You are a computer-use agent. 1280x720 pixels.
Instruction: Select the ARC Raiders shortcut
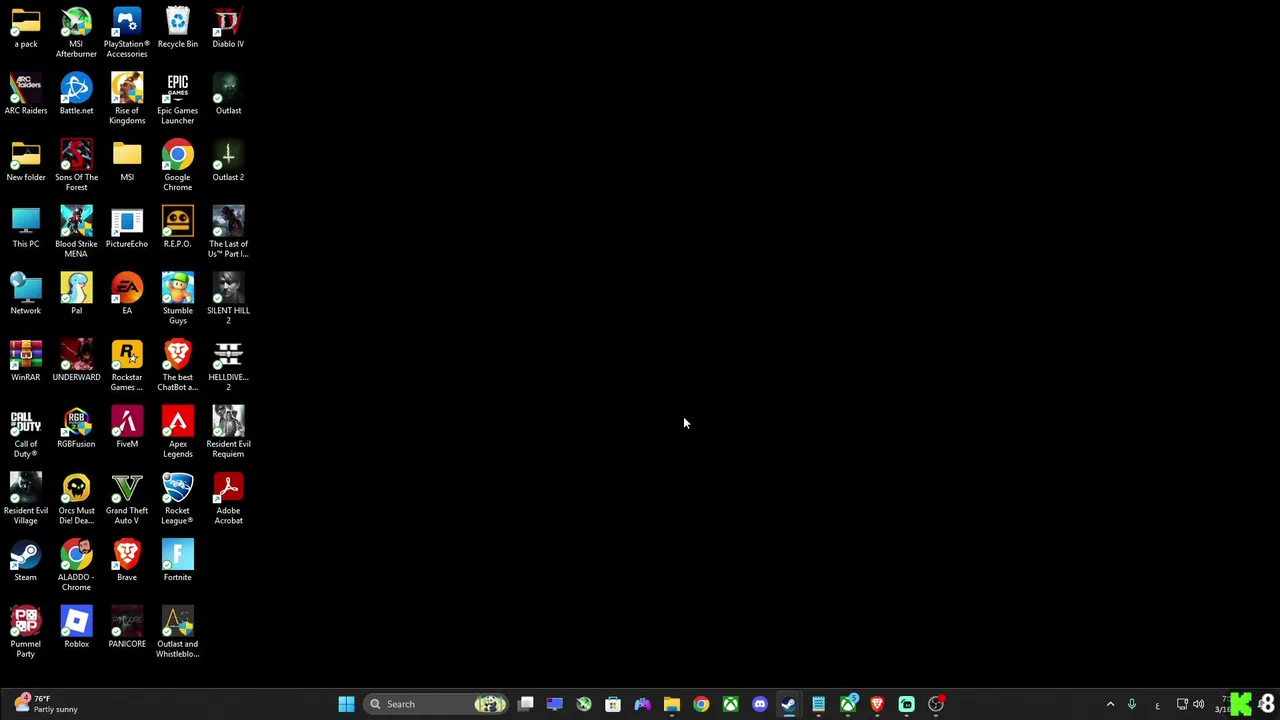(x=26, y=95)
